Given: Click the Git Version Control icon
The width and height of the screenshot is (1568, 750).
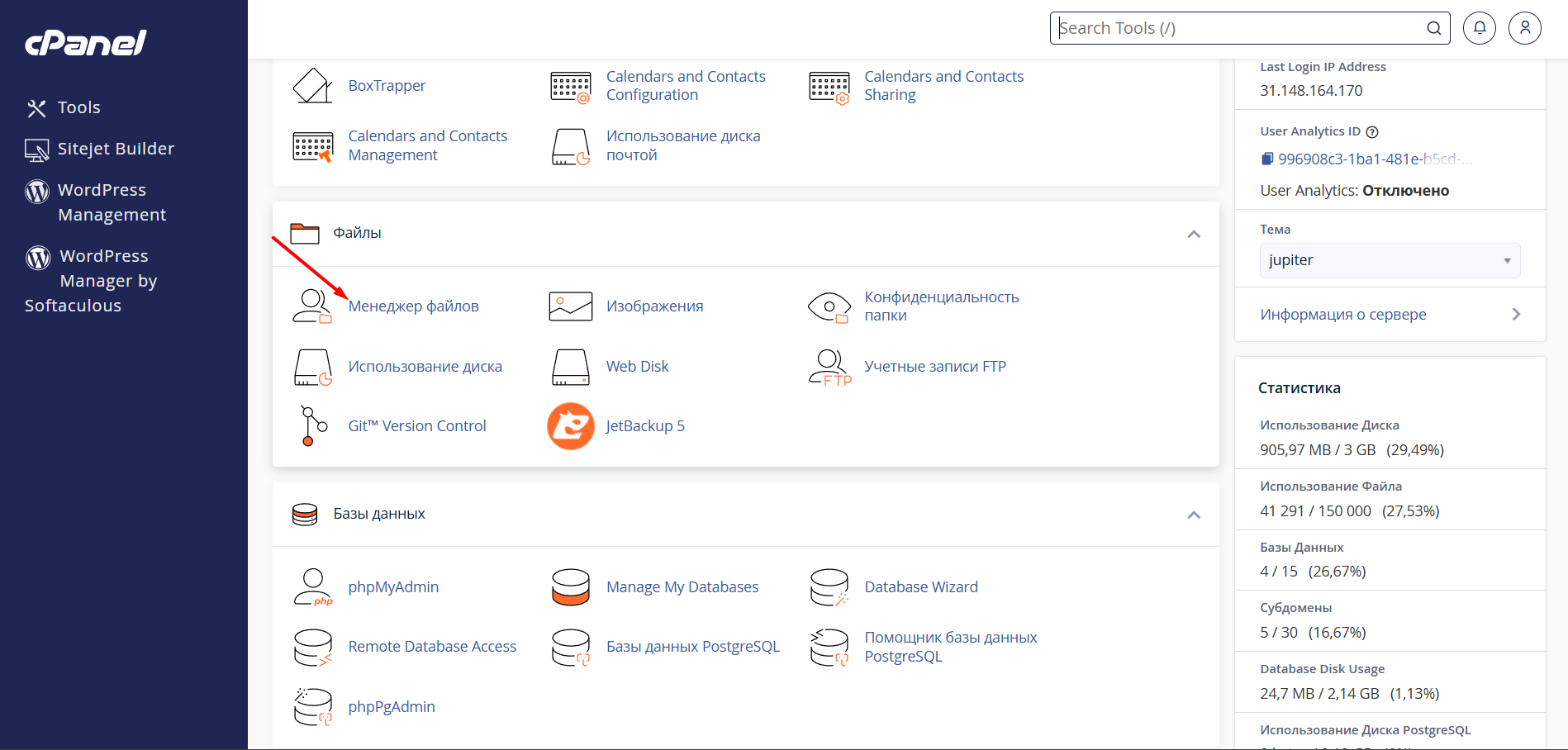Looking at the screenshot, I should [x=312, y=426].
